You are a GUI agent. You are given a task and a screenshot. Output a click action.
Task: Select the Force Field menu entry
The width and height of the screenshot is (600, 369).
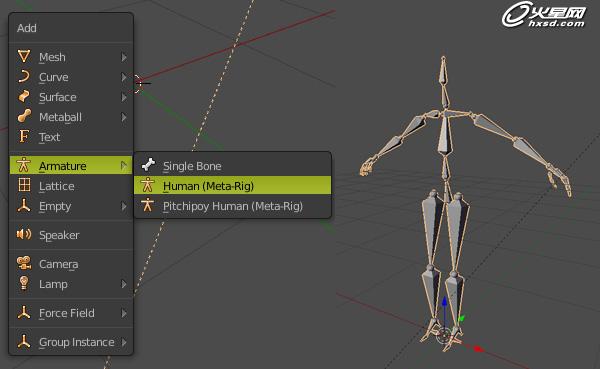click(71, 313)
